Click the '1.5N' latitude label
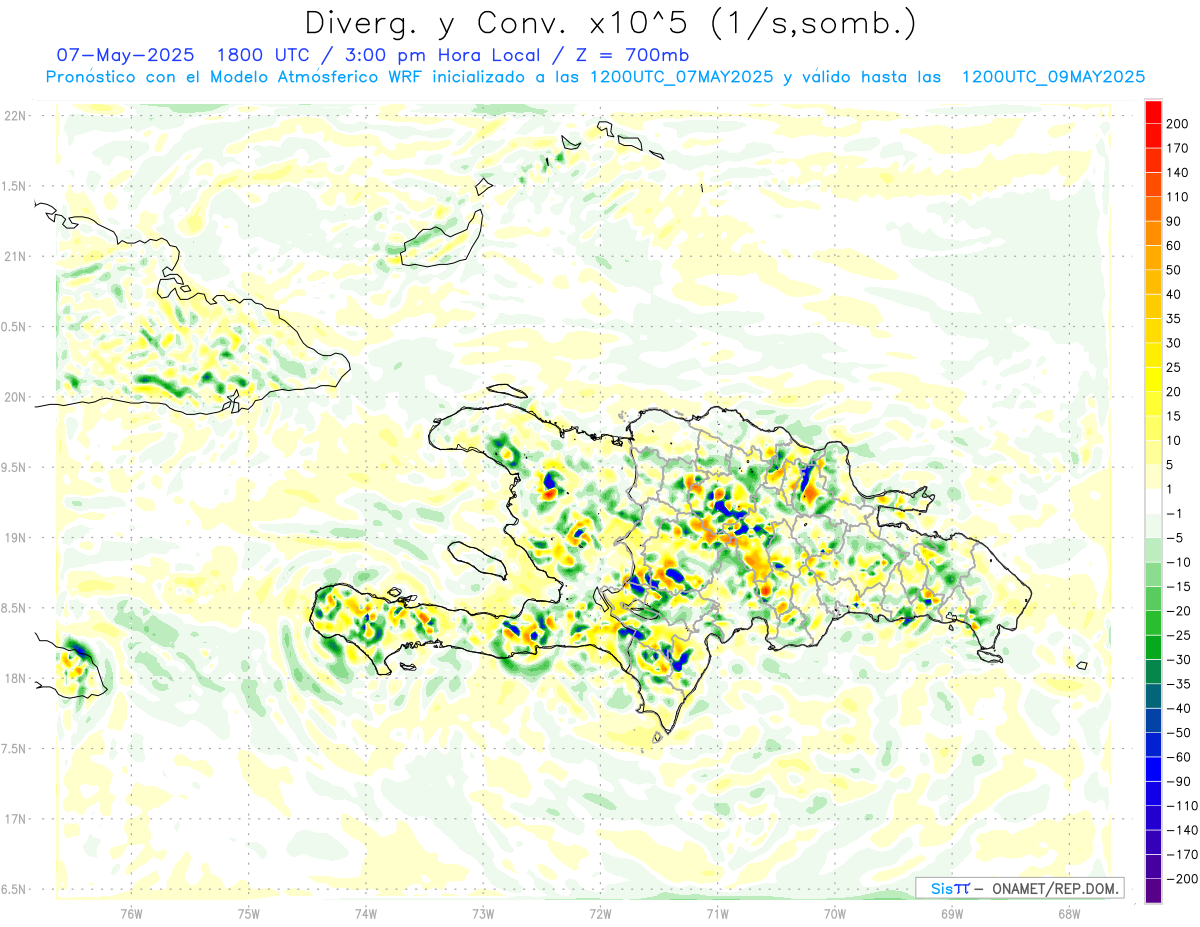 pyautogui.click(x=13, y=186)
